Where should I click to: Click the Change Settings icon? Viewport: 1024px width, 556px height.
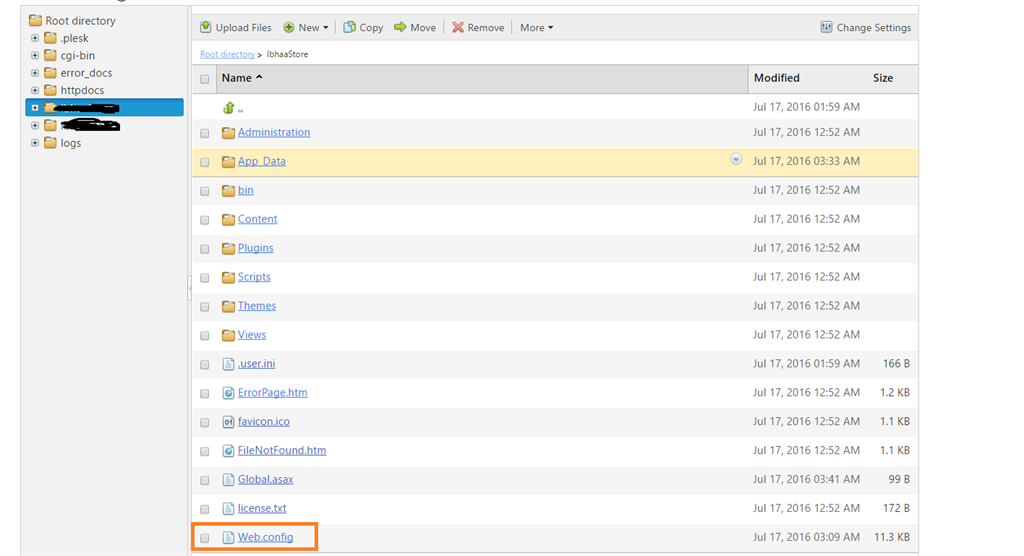[x=826, y=27]
